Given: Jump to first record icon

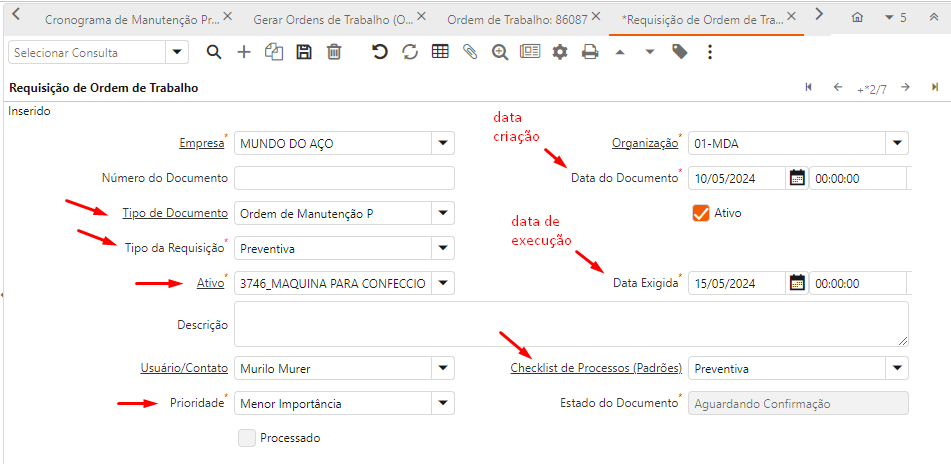Looking at the screenshot, I should coord(808,87).
